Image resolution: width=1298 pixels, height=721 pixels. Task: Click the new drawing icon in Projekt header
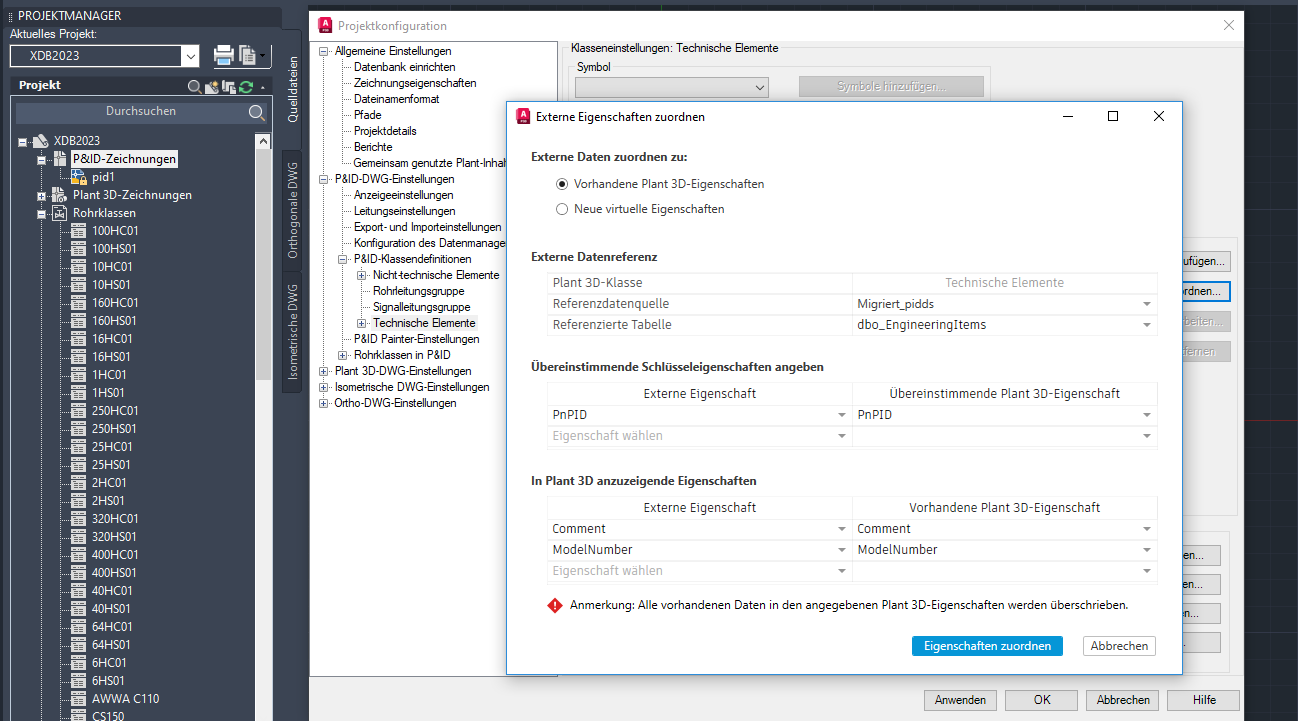[x=212, y=87]
